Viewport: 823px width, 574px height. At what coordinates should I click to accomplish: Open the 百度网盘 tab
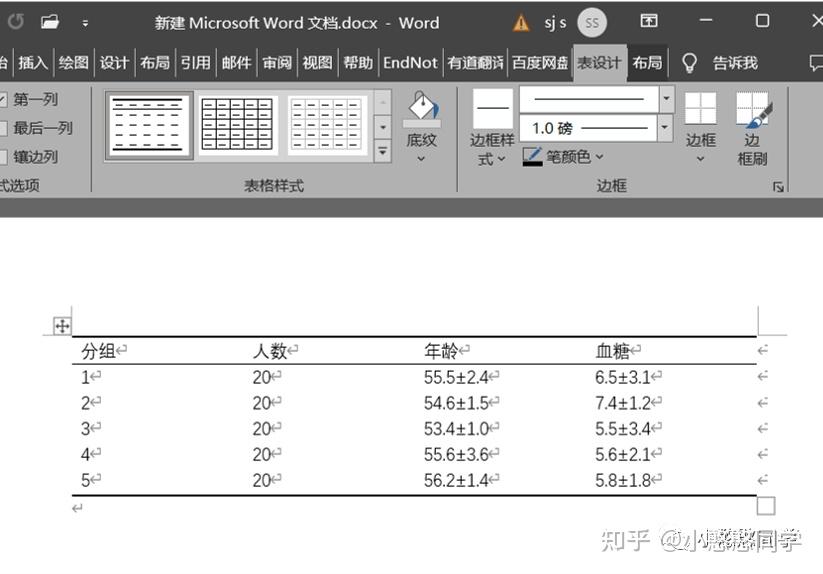(x=540, y=63)
